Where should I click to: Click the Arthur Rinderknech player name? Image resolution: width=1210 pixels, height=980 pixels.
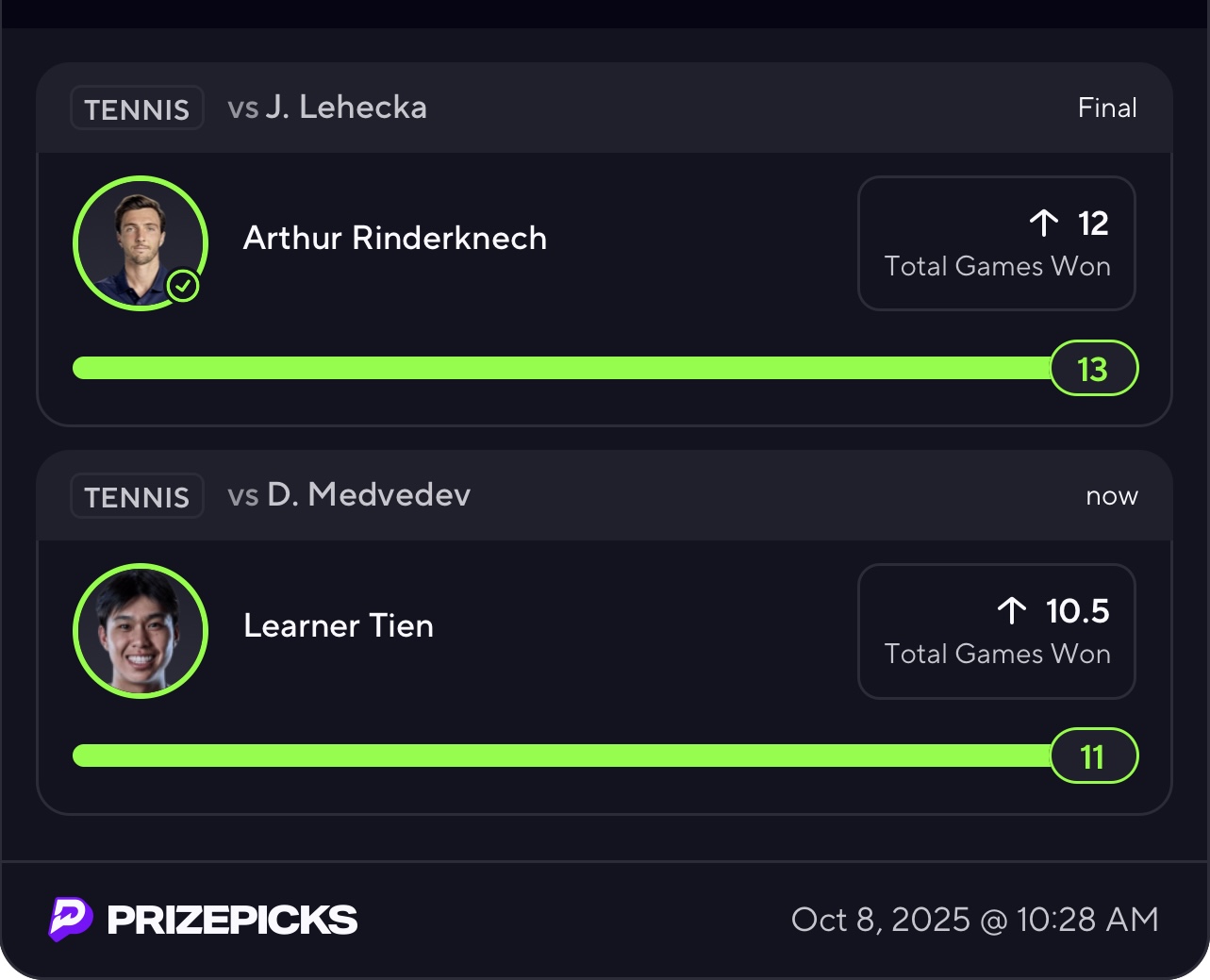pyautogui.click(x=395, y=238)
